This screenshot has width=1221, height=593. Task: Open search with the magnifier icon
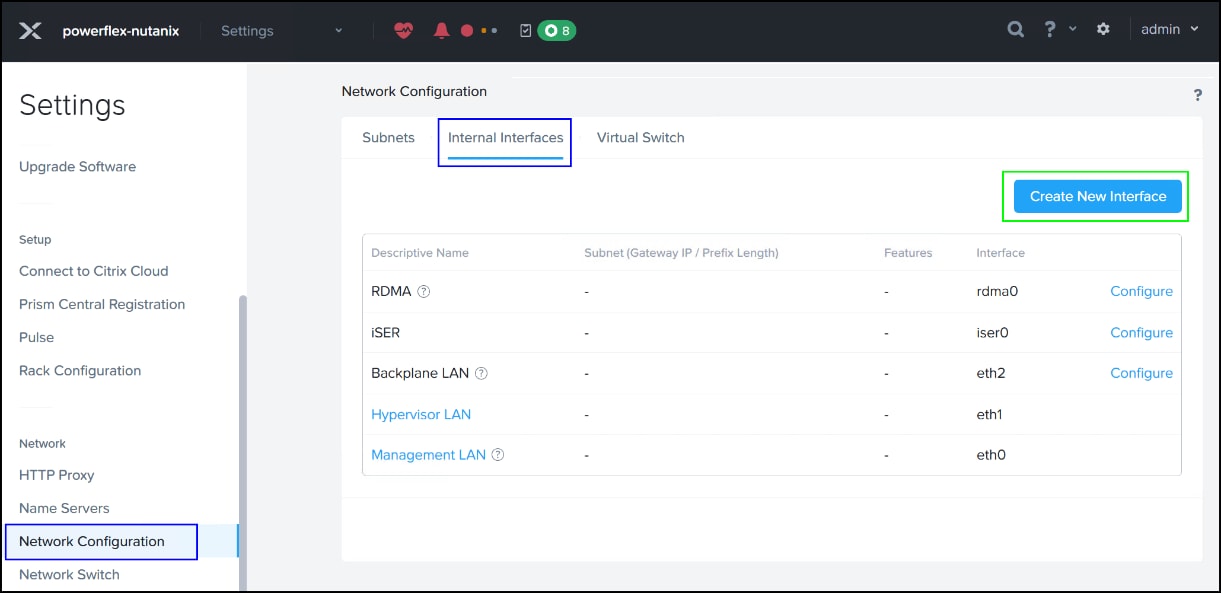[x=1015, y=29]
